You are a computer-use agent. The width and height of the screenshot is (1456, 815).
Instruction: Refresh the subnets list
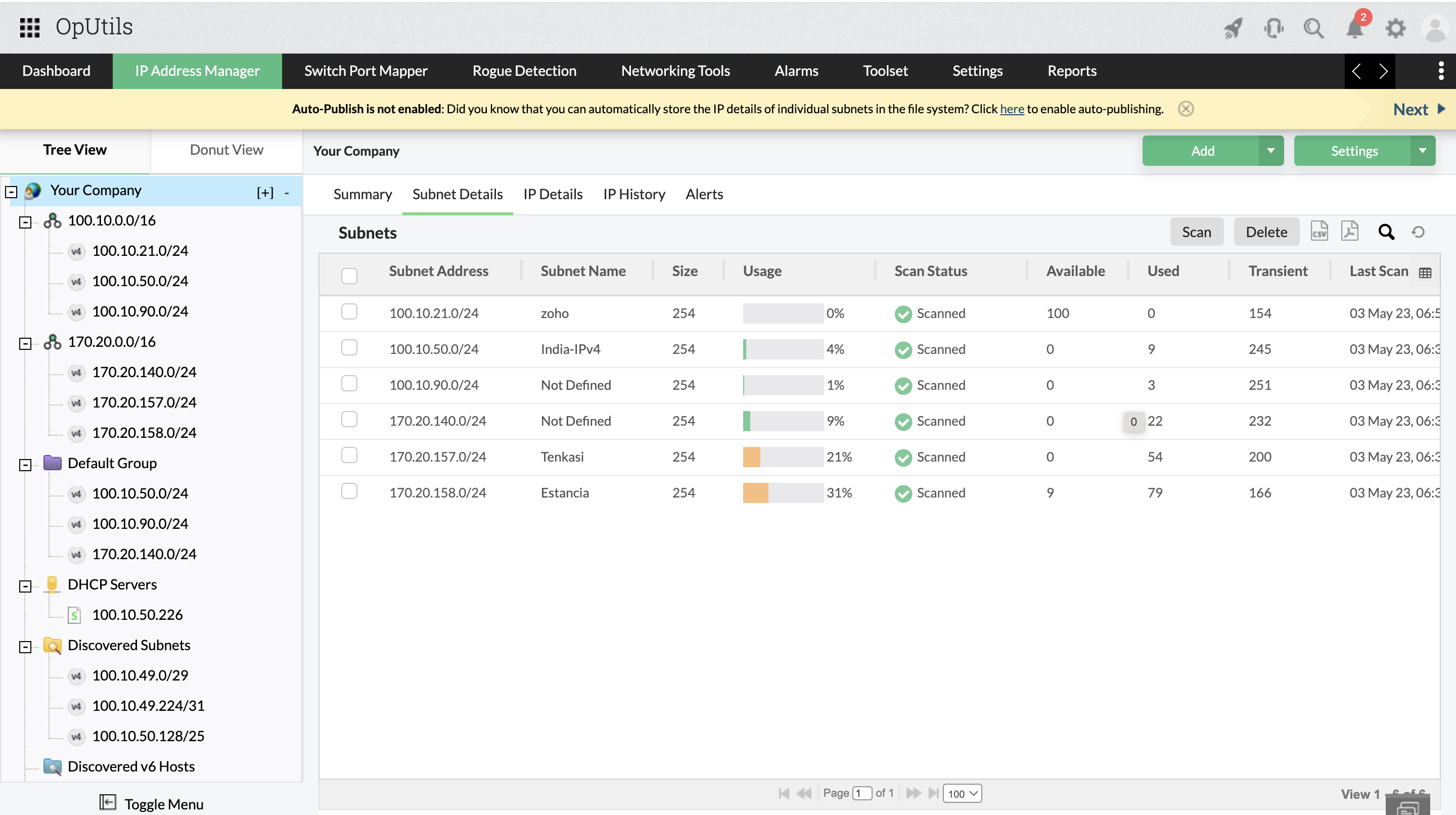click(x=1418, y=232)
